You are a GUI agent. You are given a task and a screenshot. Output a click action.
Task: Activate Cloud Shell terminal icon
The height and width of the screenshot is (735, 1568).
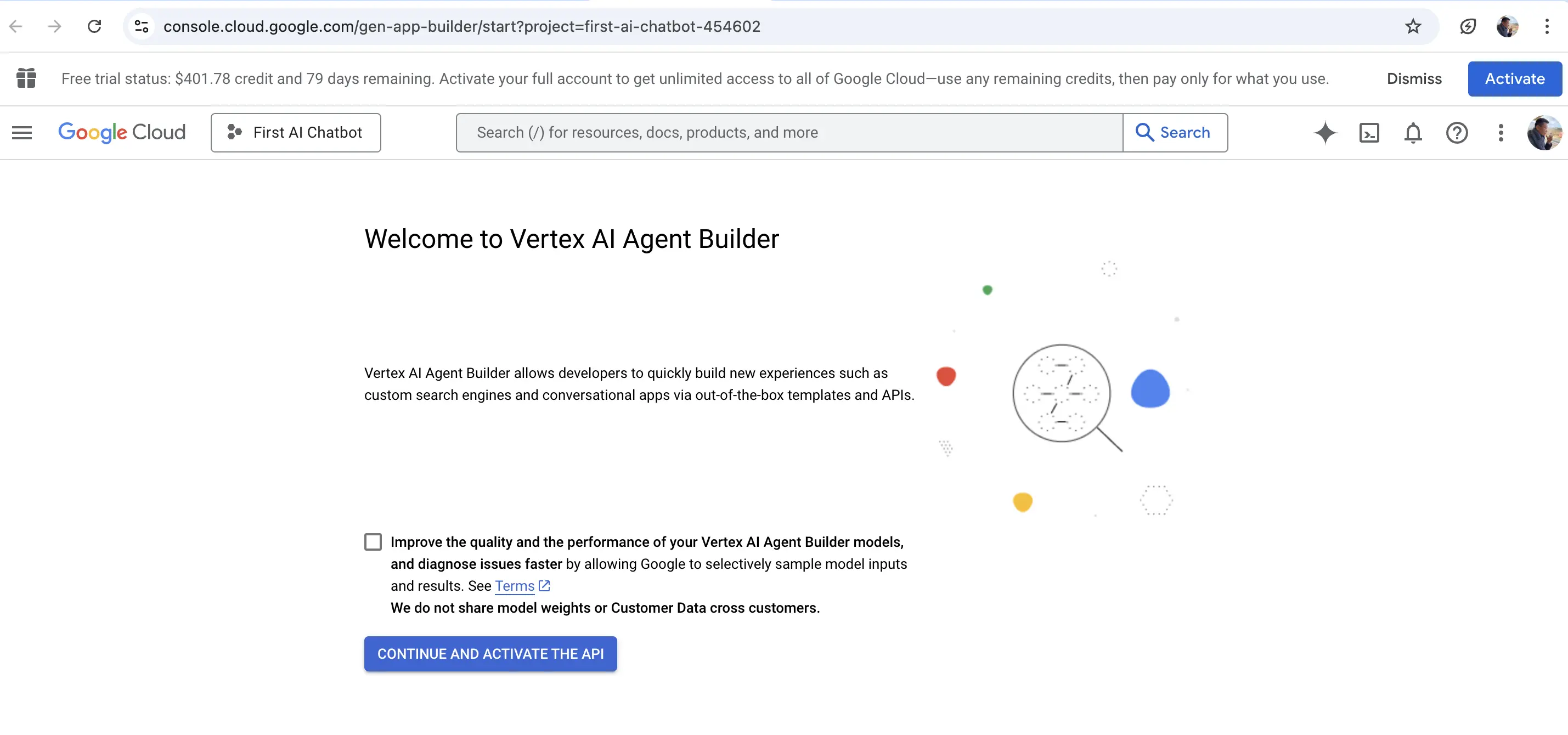tap(1369, 133)
